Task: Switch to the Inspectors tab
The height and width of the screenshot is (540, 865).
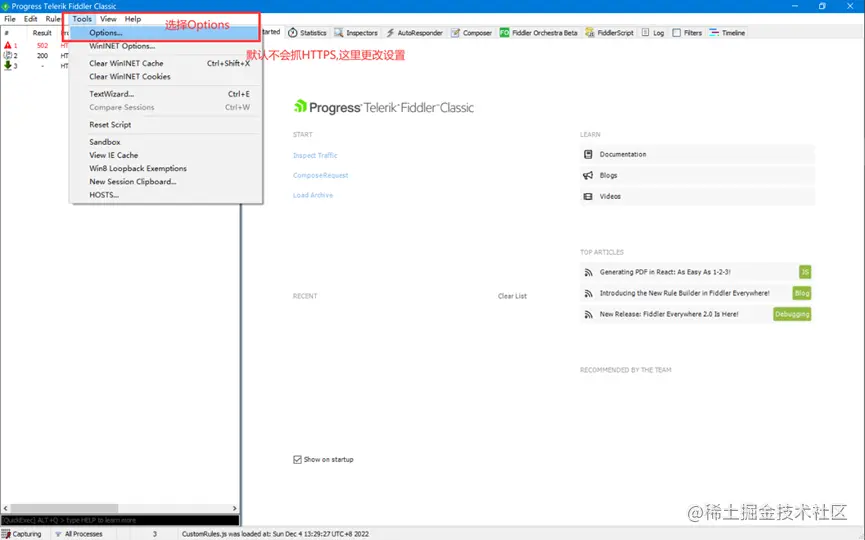Action: (356, 33)
